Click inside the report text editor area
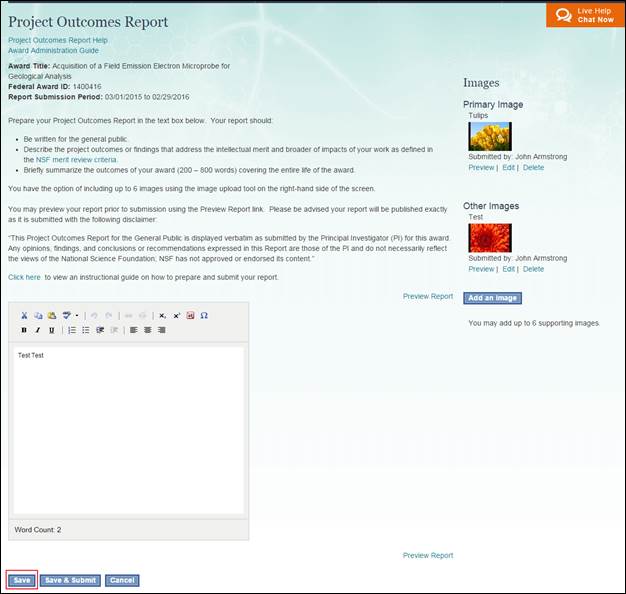This screenshot has height=594, width=626. tap(126, 430)
